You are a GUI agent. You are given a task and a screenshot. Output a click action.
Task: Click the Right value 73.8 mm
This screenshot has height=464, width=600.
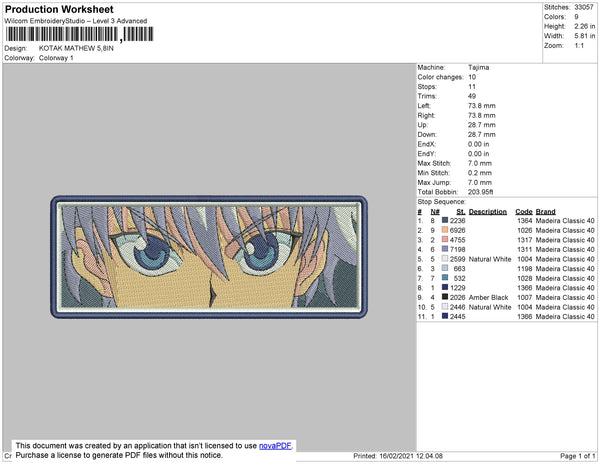click(481, 115)
